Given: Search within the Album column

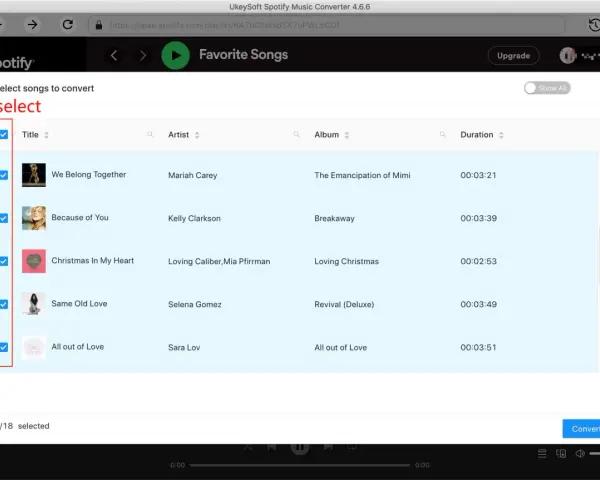Looking at the screenshot, I should [x=443, y=134].
